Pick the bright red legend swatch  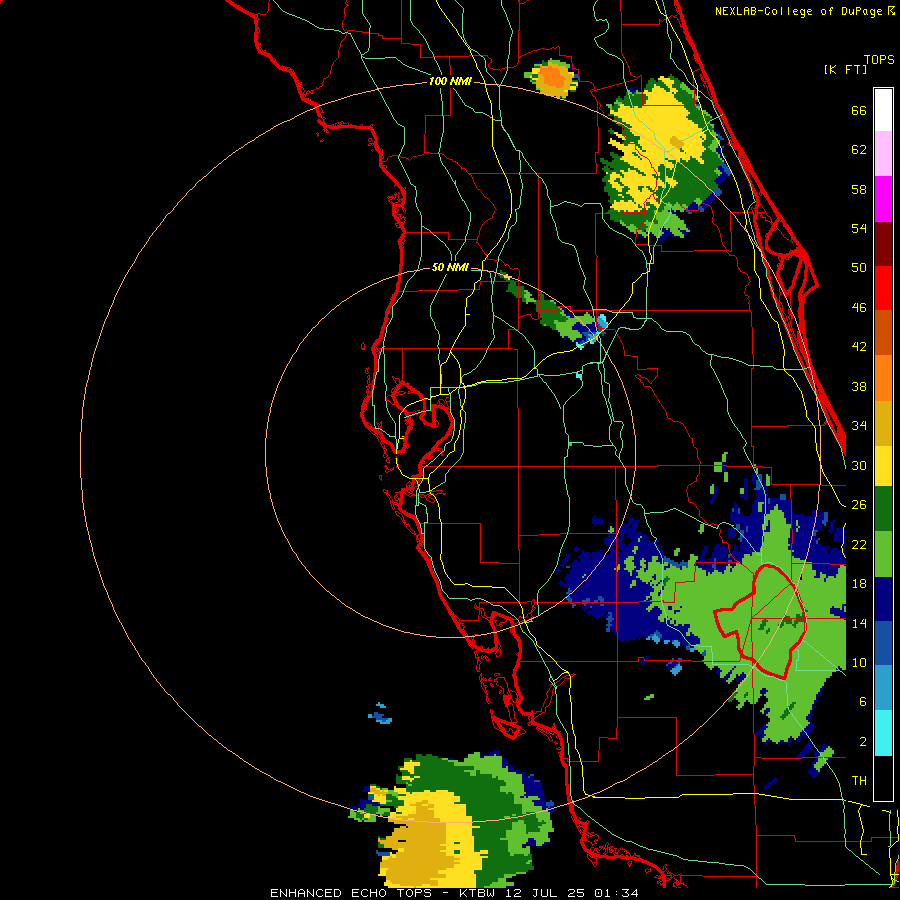click(883, 288)
